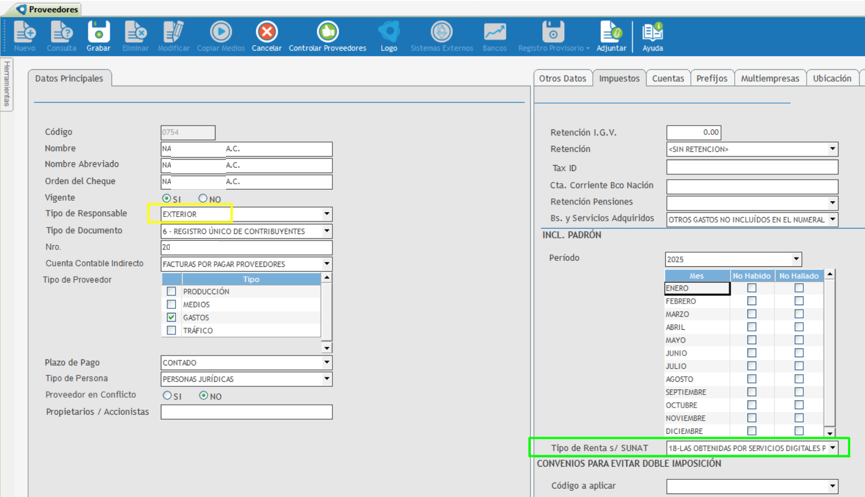Screen dimensions: 865x497
Task: Expand the Tipo de Responsable dropdown
Action: click(x=326, y=214)
